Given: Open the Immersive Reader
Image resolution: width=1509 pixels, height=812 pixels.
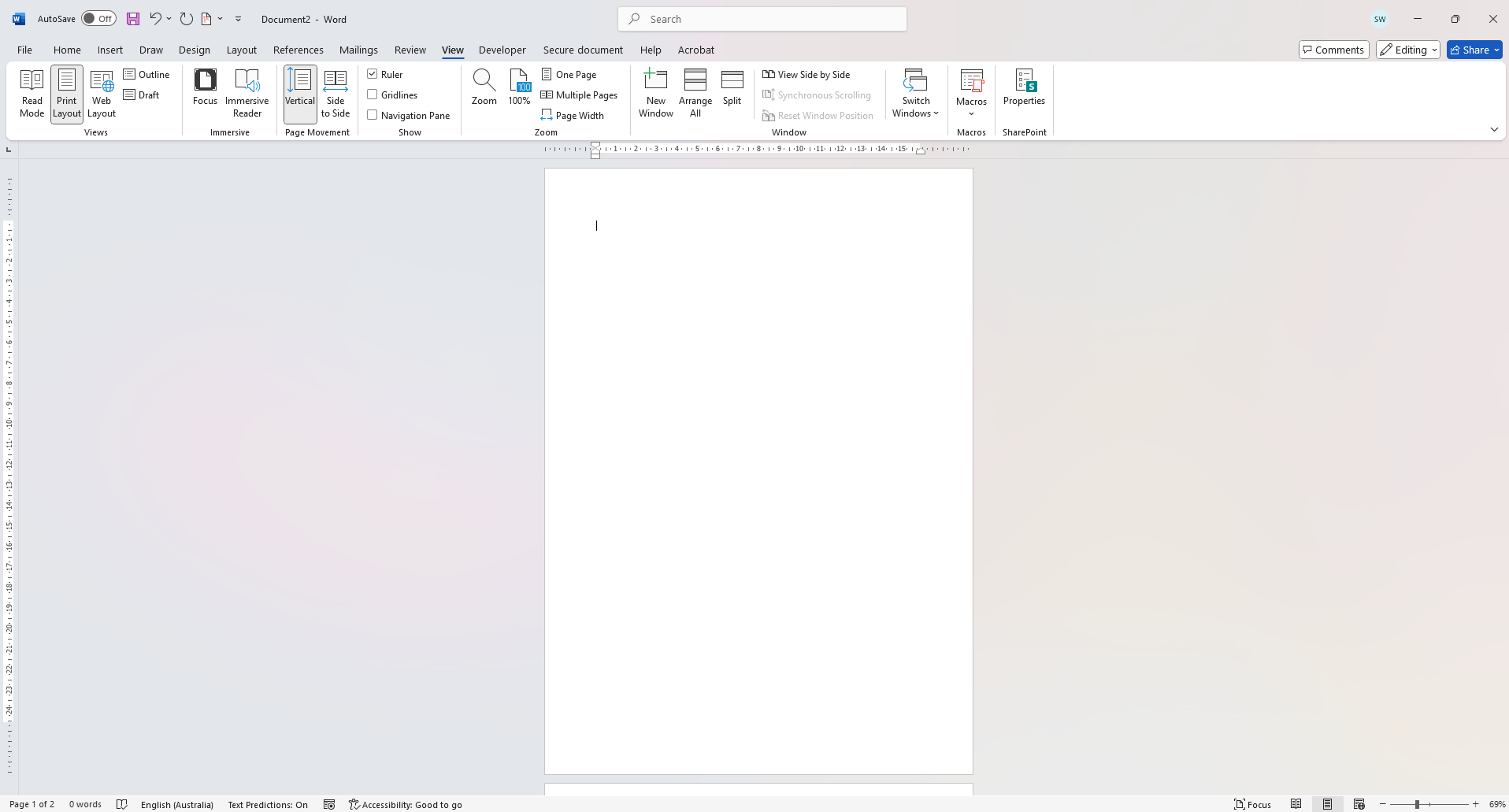Looking at the screenshot, I should pos(247,93).
